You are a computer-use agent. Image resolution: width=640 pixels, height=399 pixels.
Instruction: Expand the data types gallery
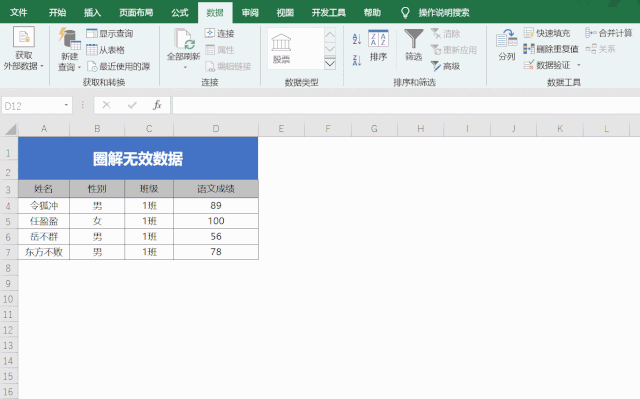pos(330,64)
